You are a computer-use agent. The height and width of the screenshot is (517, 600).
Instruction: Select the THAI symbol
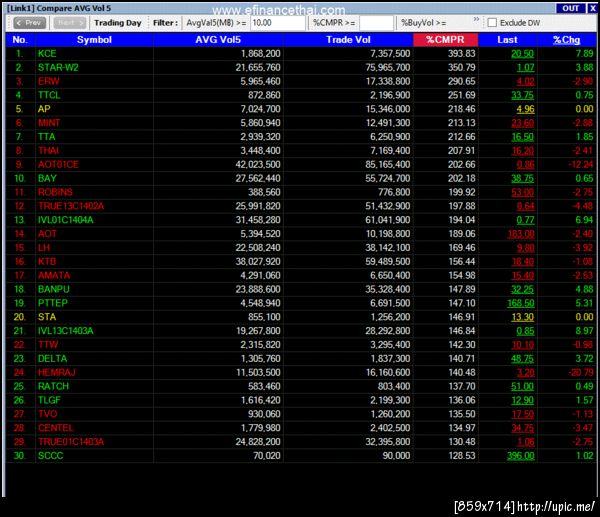pyautogui.click(x=48, y=151)
